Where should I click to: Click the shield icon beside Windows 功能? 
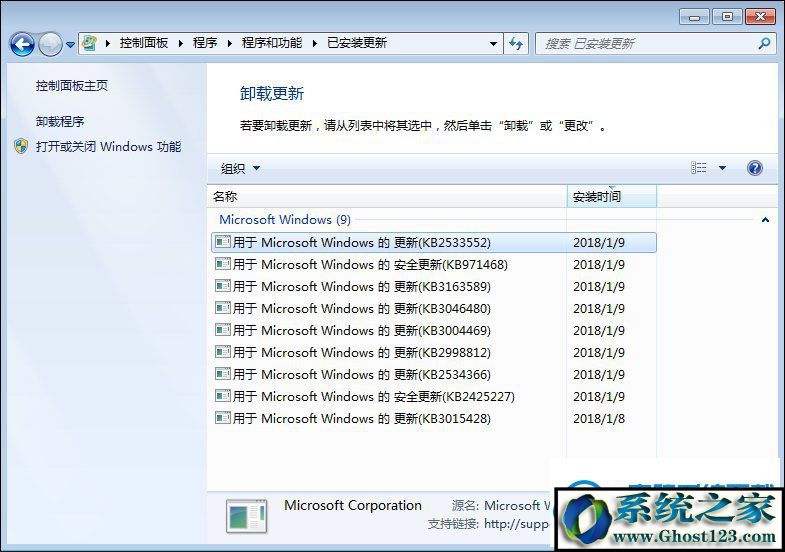coord(21,146)
